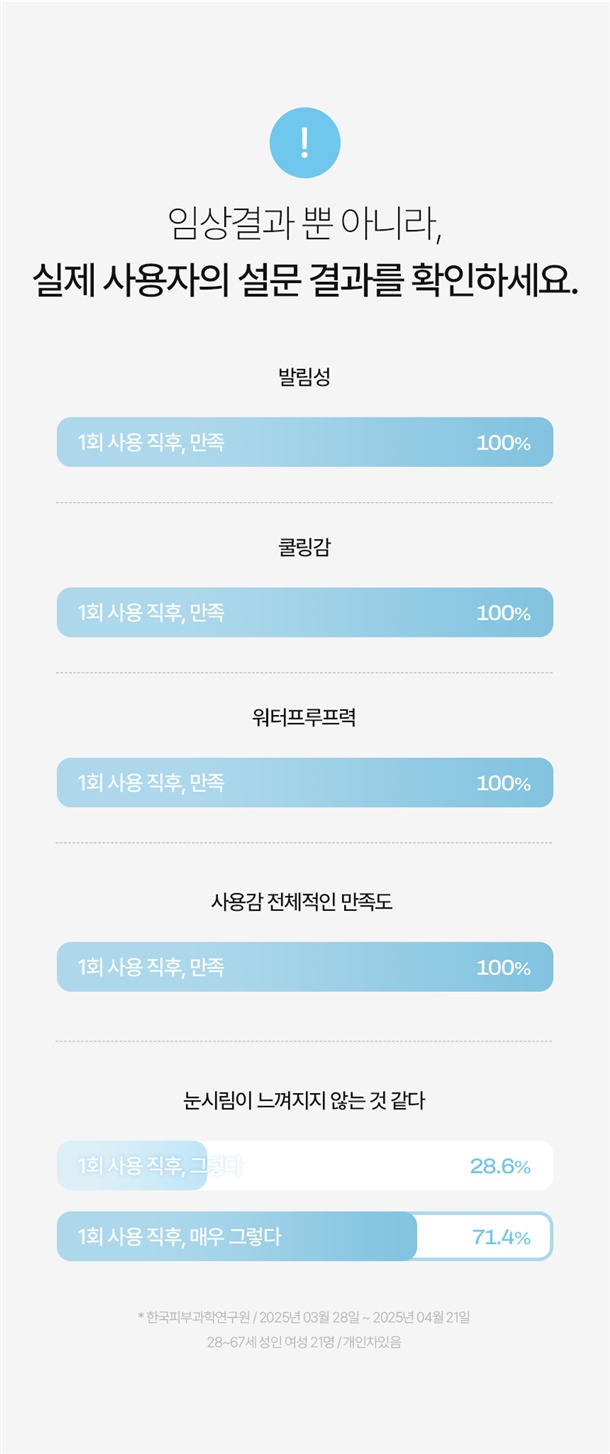Click the '1회 사용 직후, 매우 그렇다' bar label
Viewport: 610px width, 1454px height.
(x=180, y=1237)
